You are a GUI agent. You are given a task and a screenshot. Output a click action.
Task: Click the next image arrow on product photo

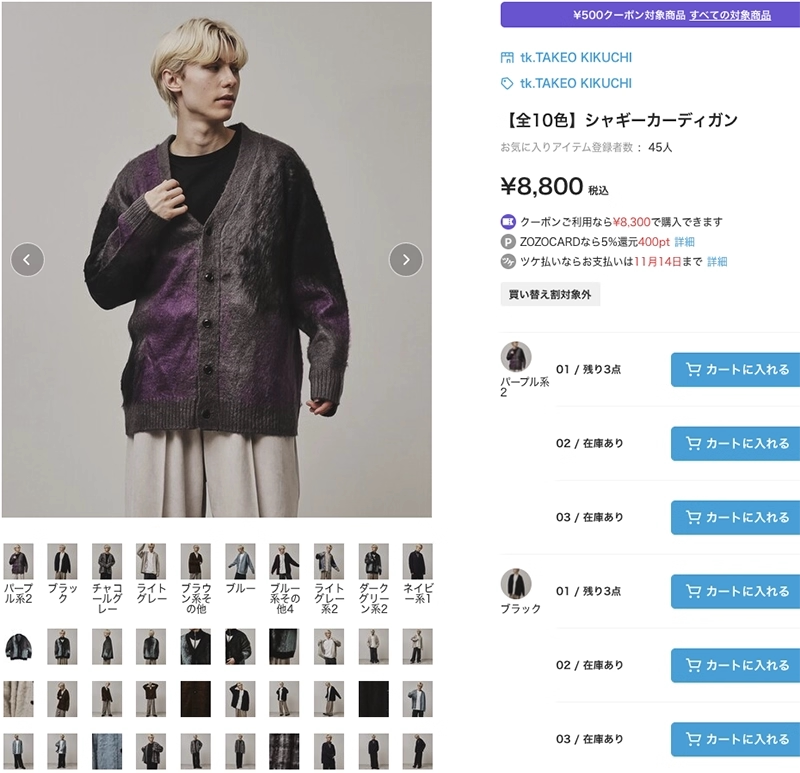[405, 260]
